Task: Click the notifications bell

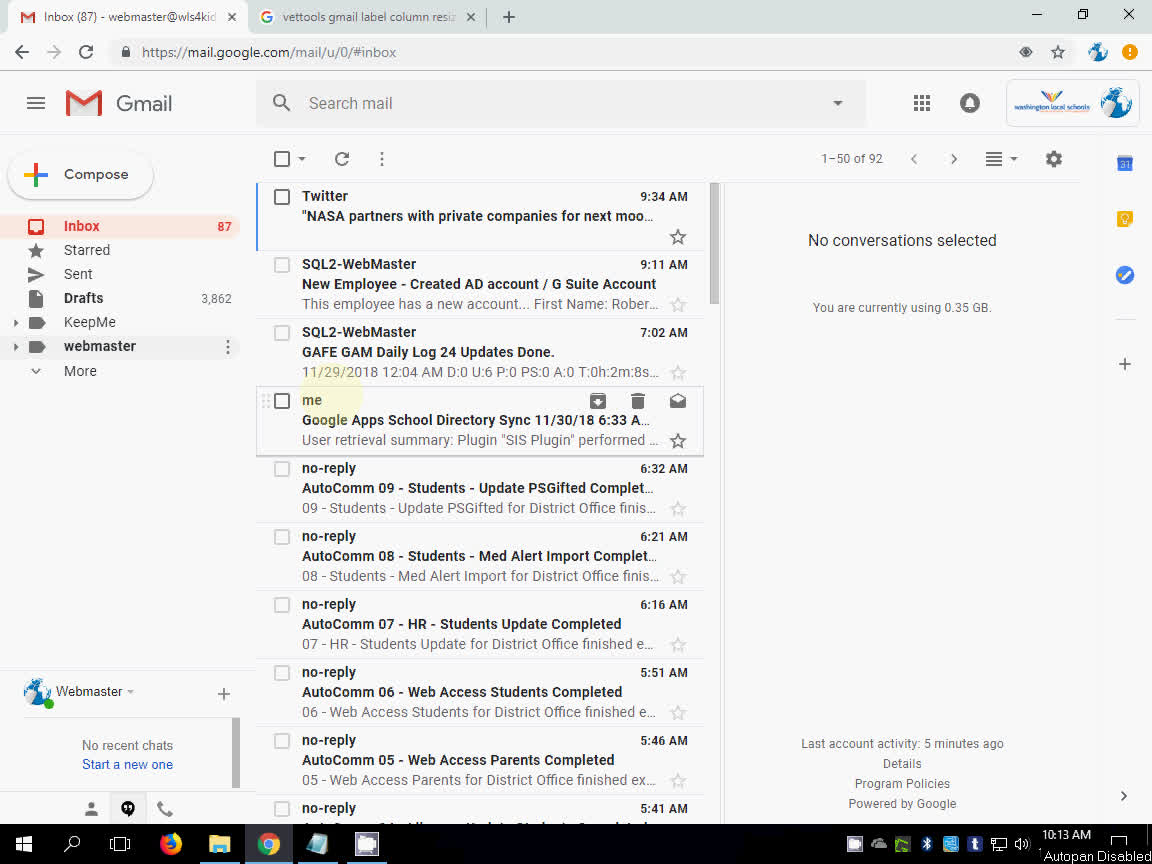Action: (x=969, y=102)
